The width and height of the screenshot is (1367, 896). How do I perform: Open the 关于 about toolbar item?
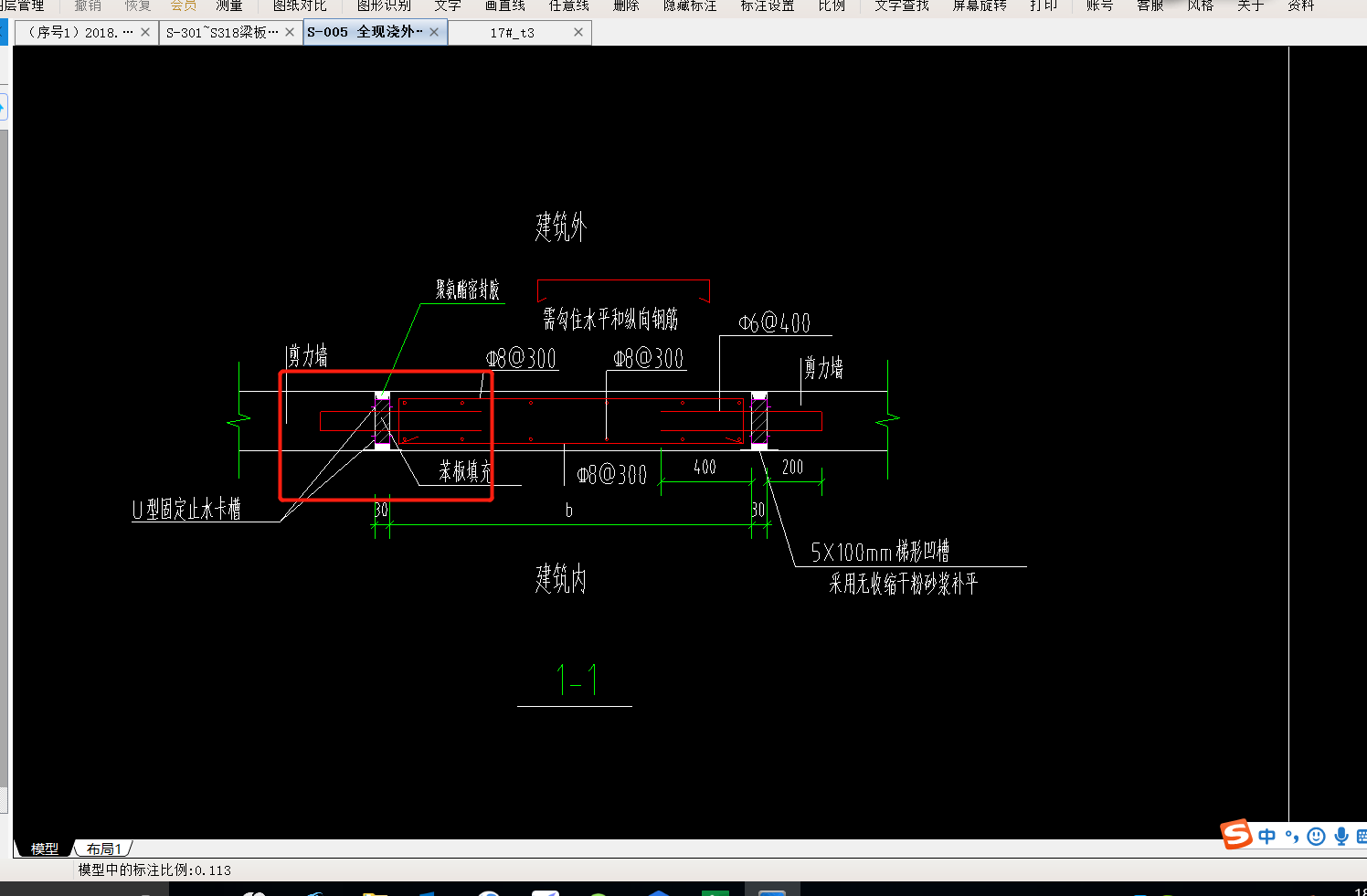(1250, 5)
